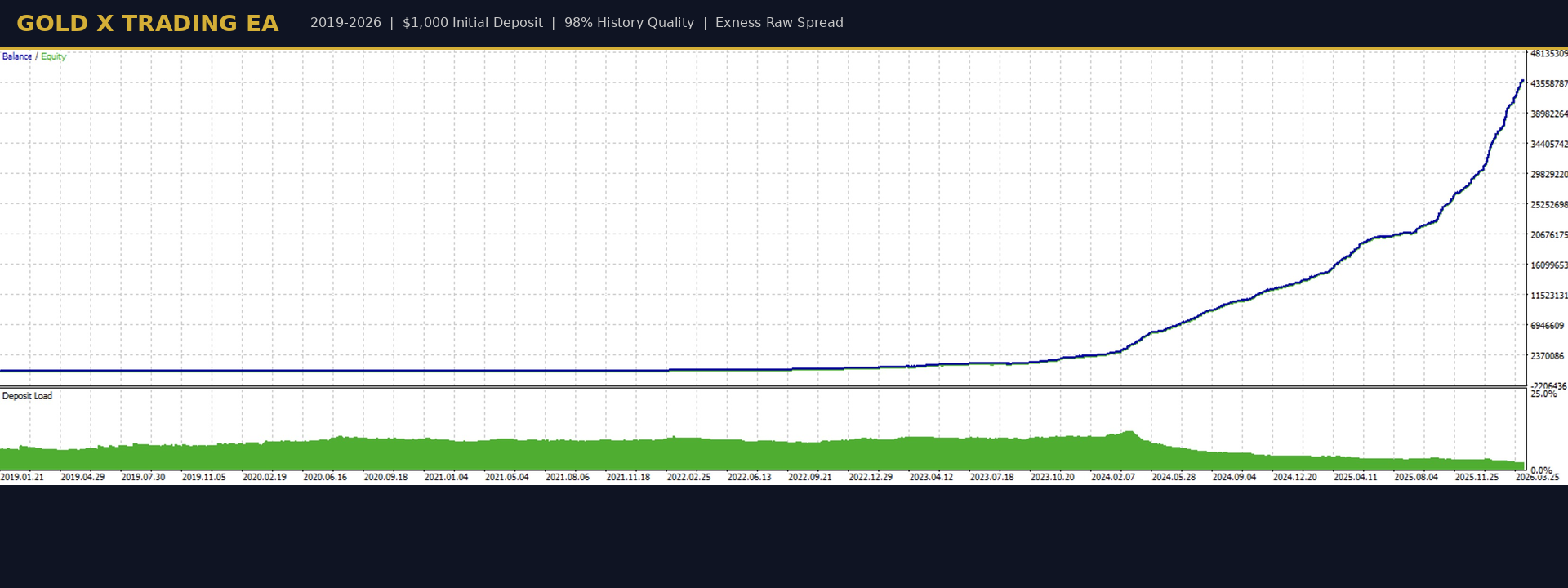Select the 20676175 axis value

(1548, 235)
